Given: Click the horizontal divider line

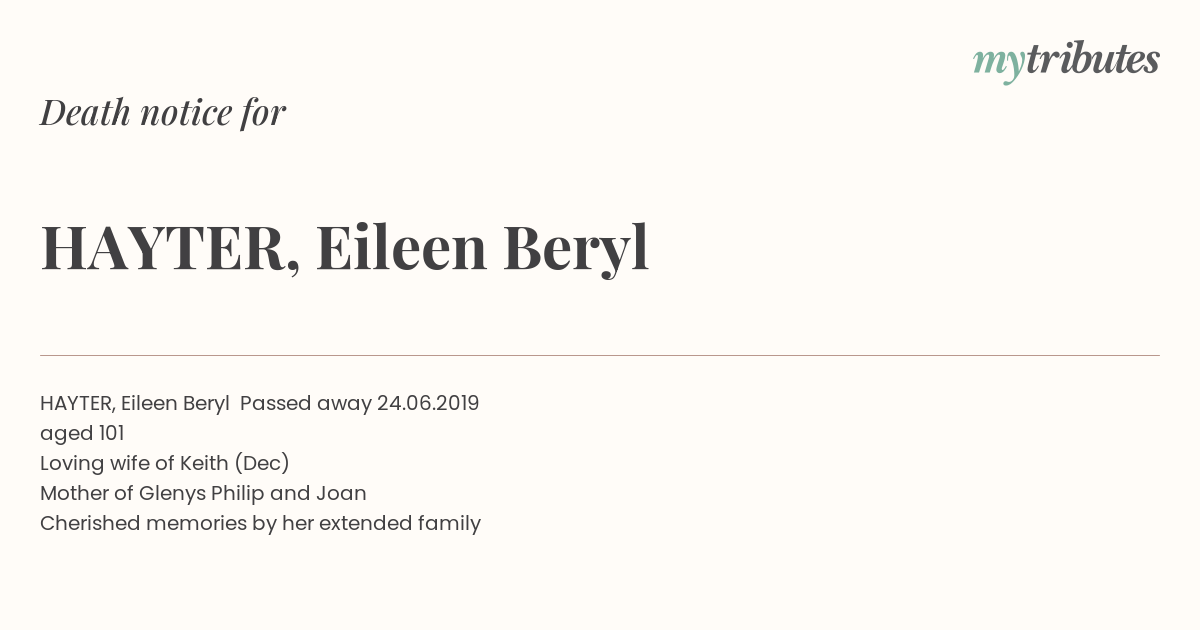Looking at the screenshot, I should tap(600, 355).
